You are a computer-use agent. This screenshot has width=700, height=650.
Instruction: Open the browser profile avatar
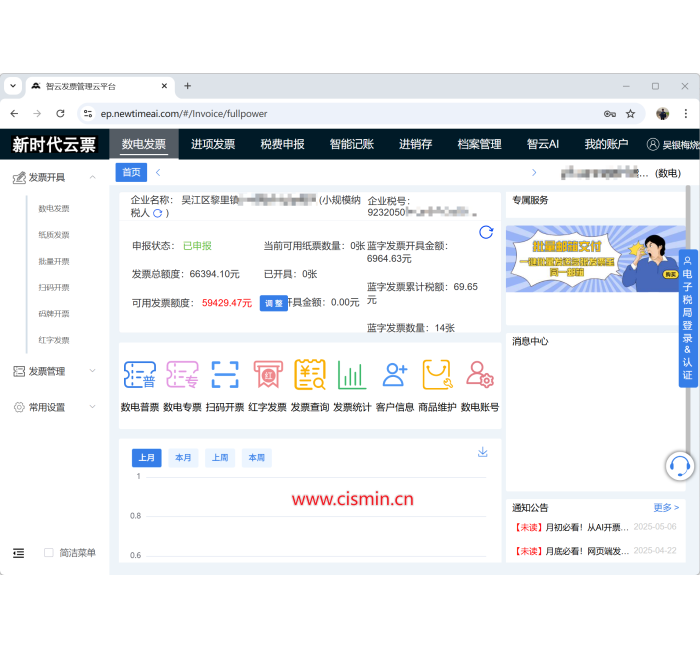click(662, 114)
